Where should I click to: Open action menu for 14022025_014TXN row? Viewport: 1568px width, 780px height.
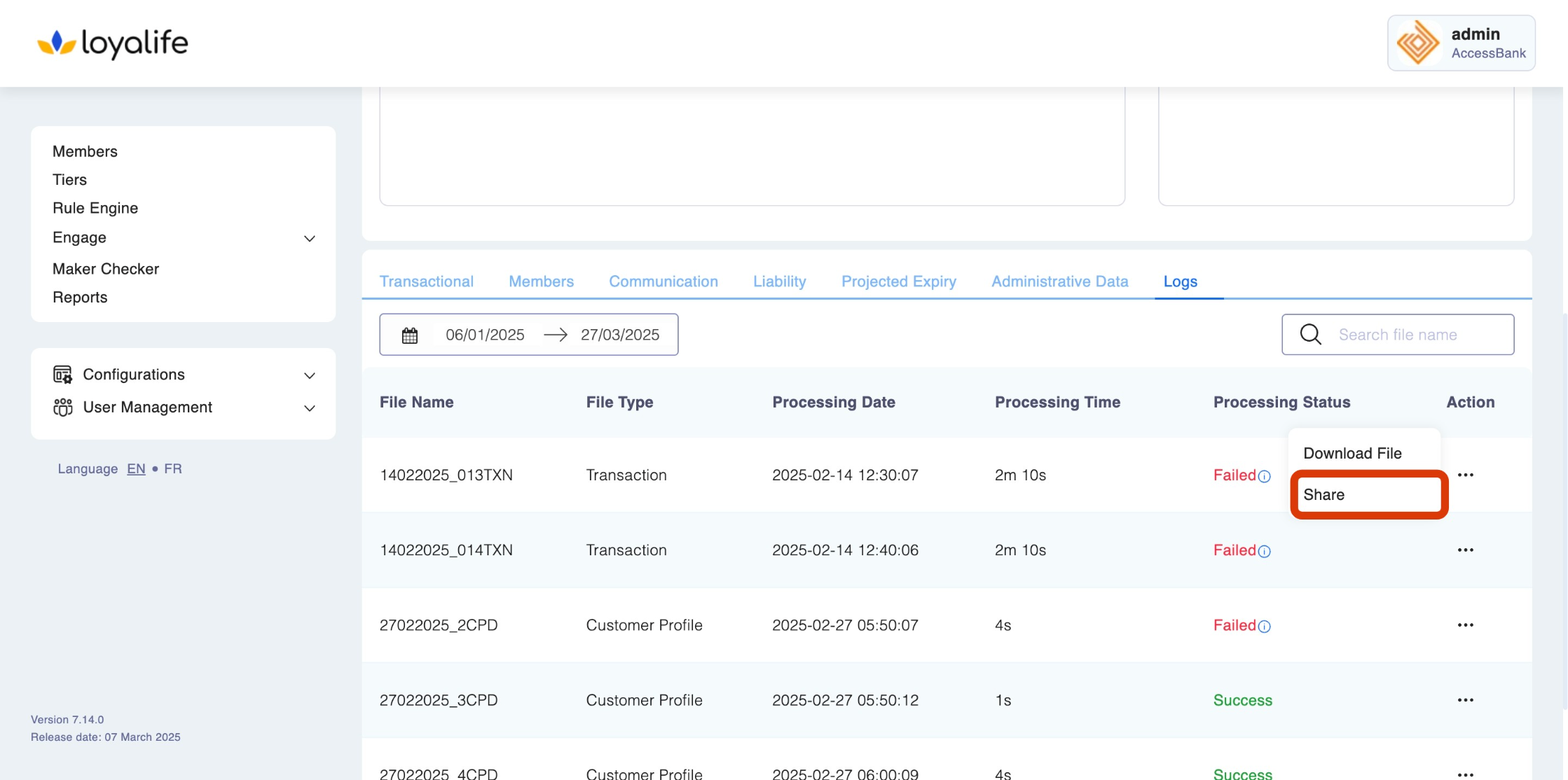(1465, 550)
